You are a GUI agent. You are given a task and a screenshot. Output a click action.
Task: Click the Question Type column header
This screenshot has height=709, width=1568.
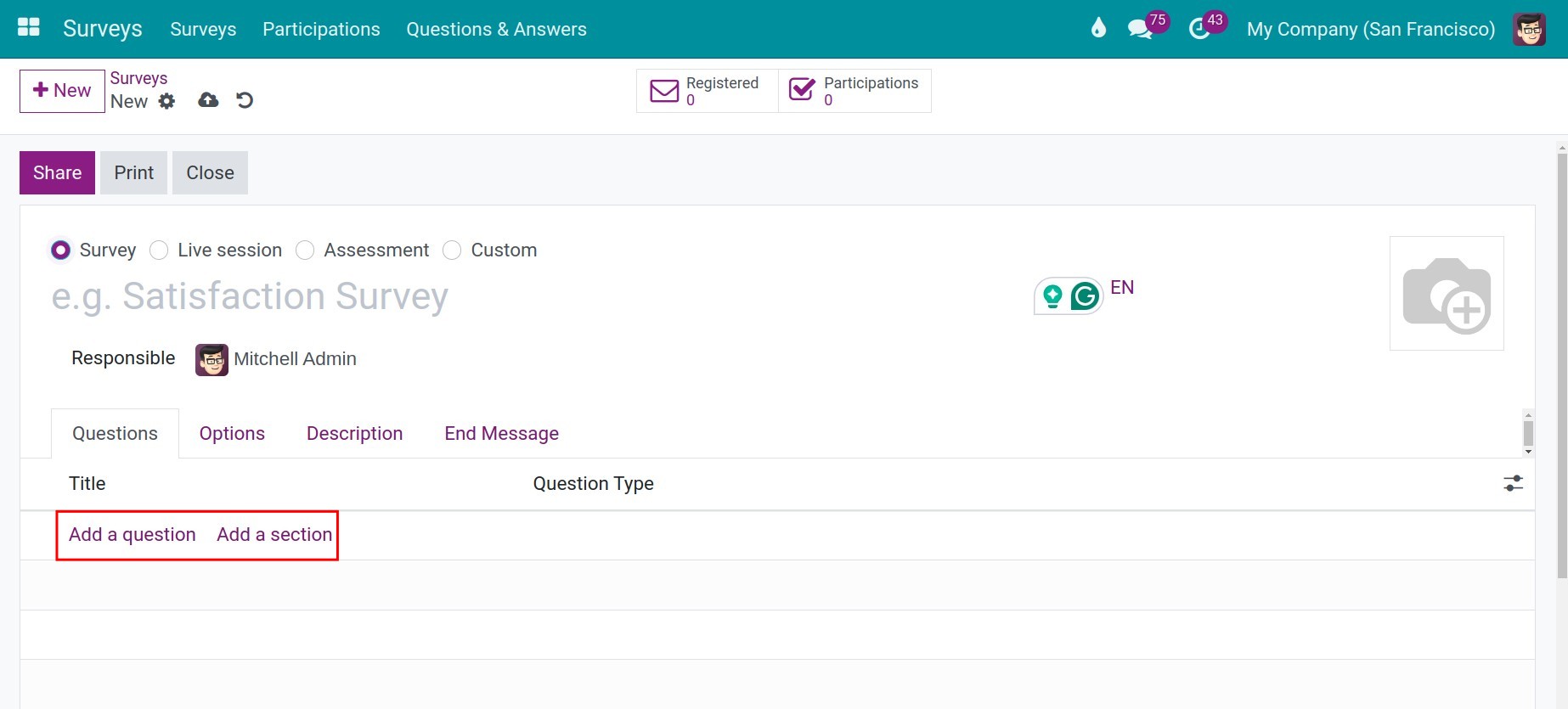(593, 484)
